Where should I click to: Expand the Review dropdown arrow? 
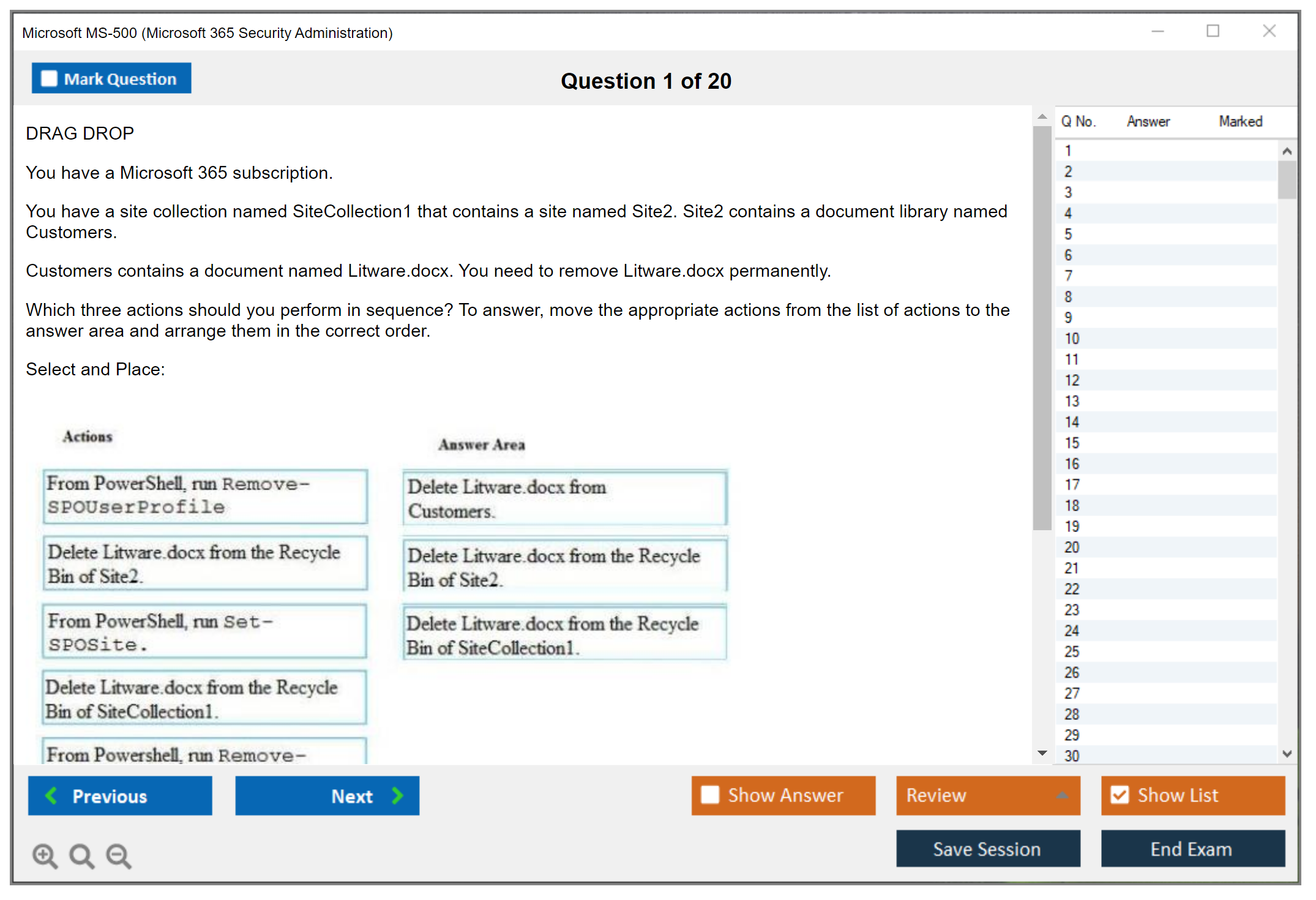1062,795
